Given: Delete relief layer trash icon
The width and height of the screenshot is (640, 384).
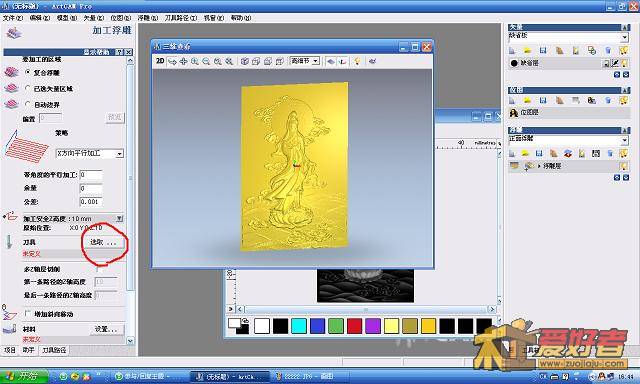Looking at the screenshot, I should [x=610, y=153].
